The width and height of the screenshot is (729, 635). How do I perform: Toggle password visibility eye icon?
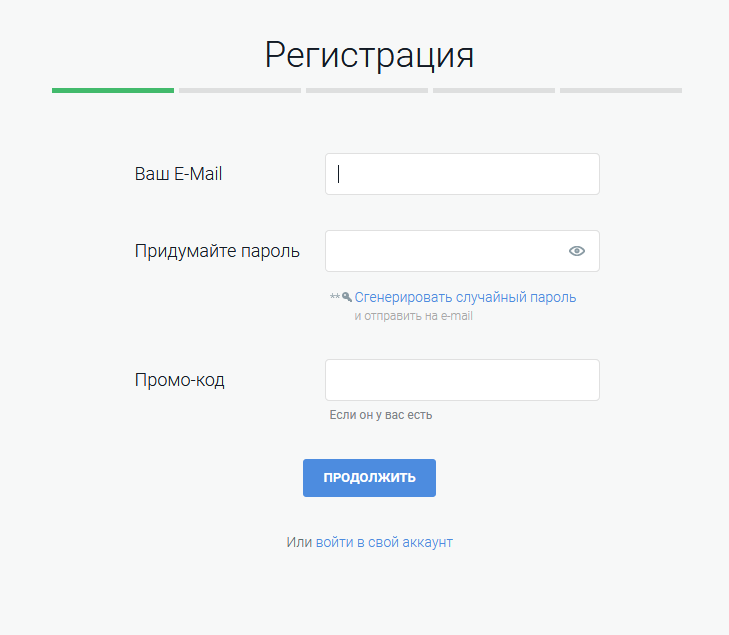click(x=577, y=251)
